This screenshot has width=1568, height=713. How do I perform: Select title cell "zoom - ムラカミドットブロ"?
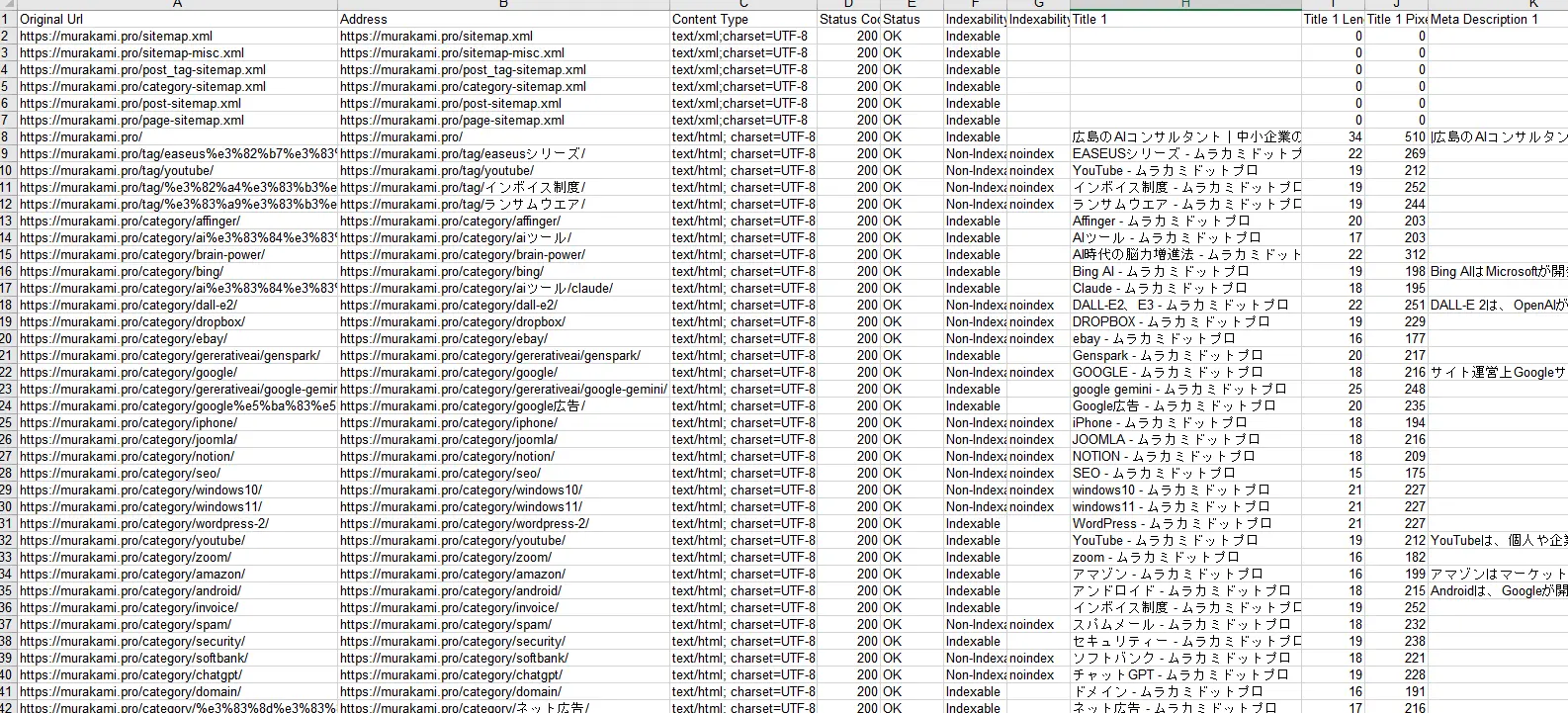point(1185,557)
